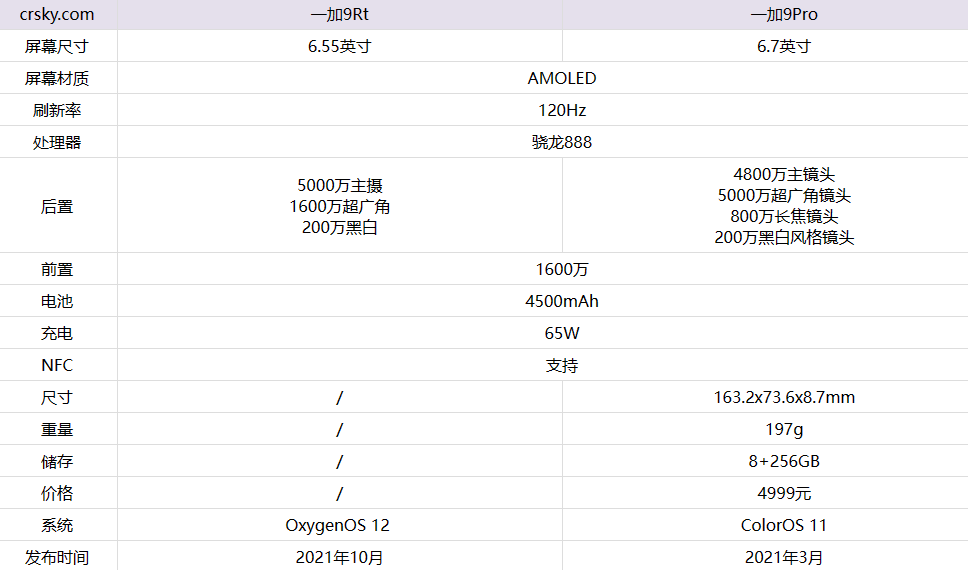Select the 1600万 front camera value
Screen dimensions: 968x570
[x=562, y=270]
